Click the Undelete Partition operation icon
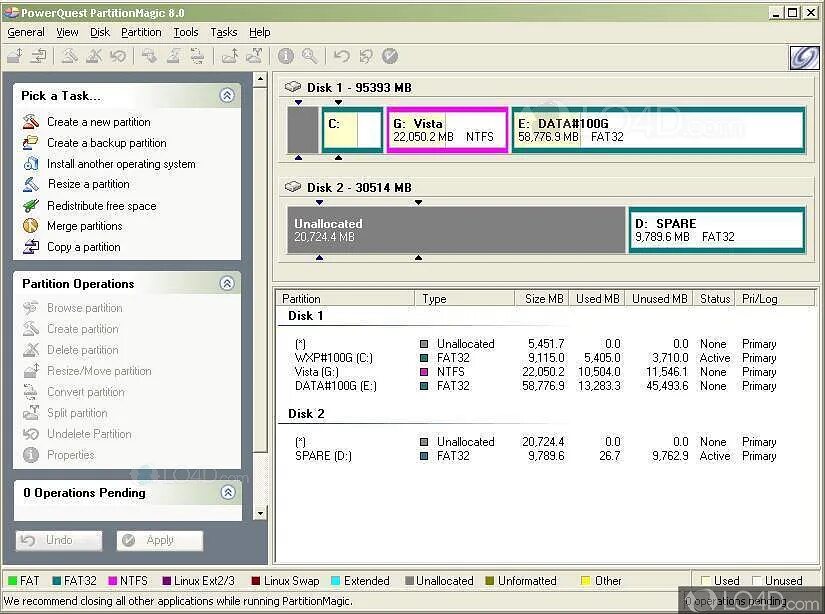Viewport: 825px width, 614px height. point(31,434)
